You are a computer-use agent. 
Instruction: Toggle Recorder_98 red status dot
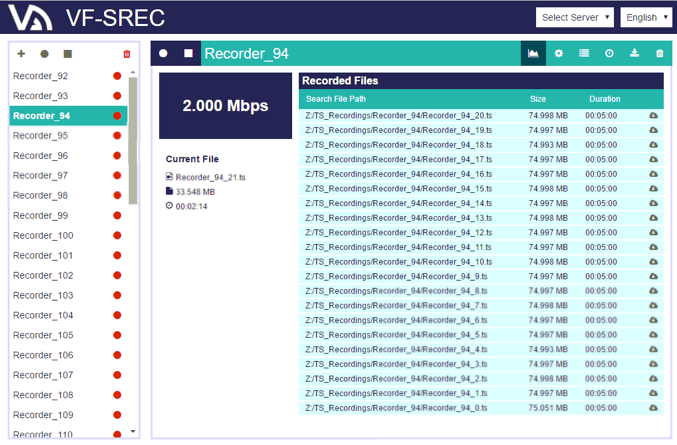click(117, 196)
